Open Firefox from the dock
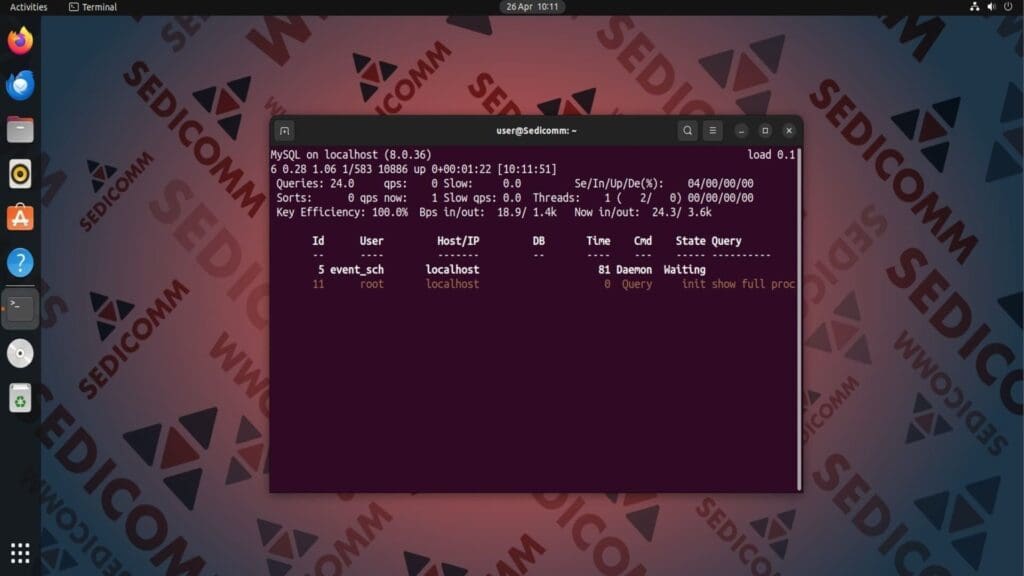 20,41
